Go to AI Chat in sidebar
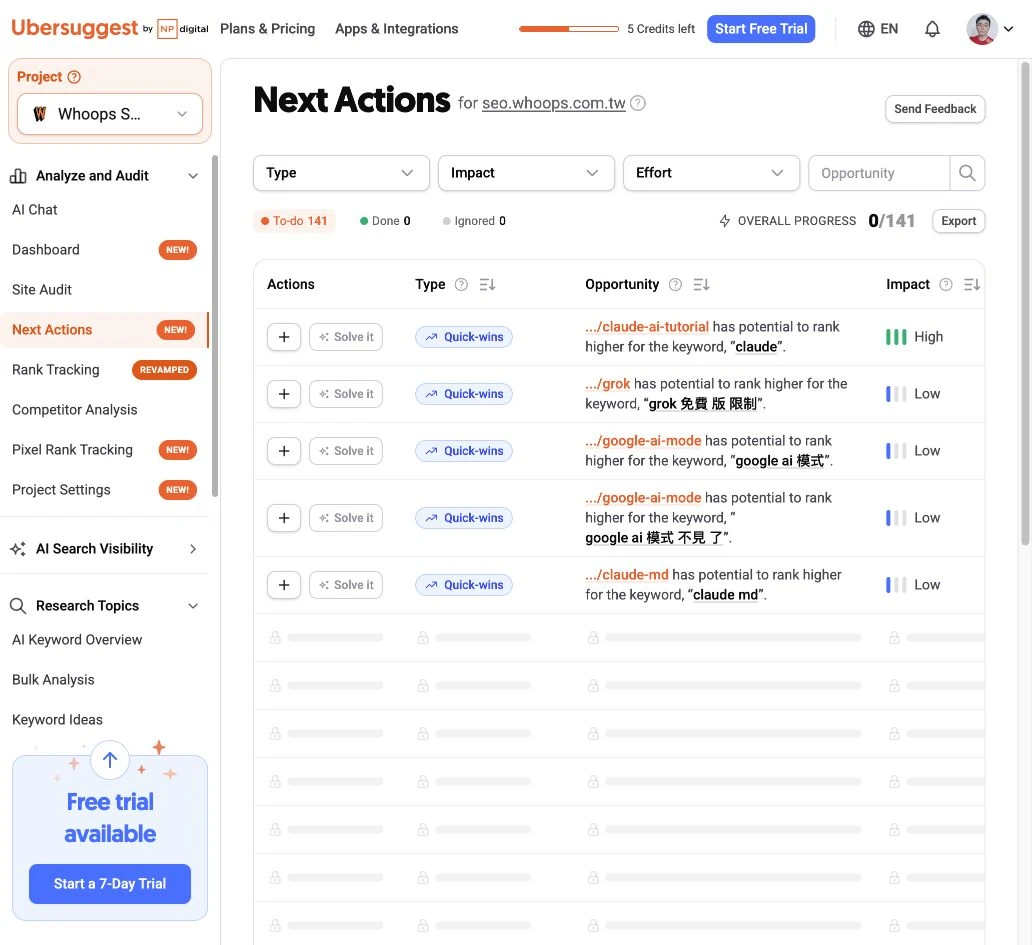Viewport: 1032px width, 945px height. tap(35, 210)
